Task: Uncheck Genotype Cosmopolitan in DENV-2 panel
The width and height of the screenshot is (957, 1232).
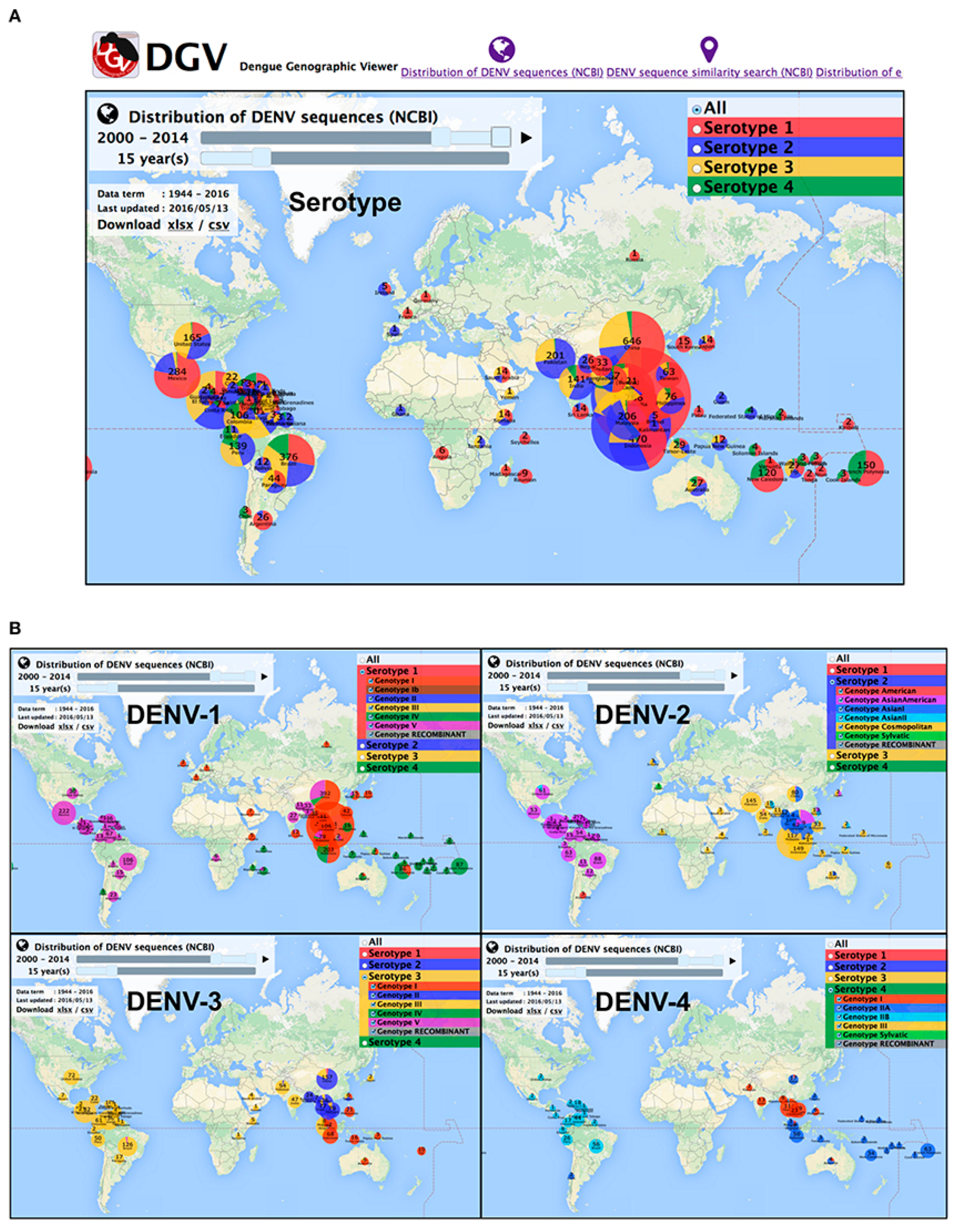Action: [840, 727]
